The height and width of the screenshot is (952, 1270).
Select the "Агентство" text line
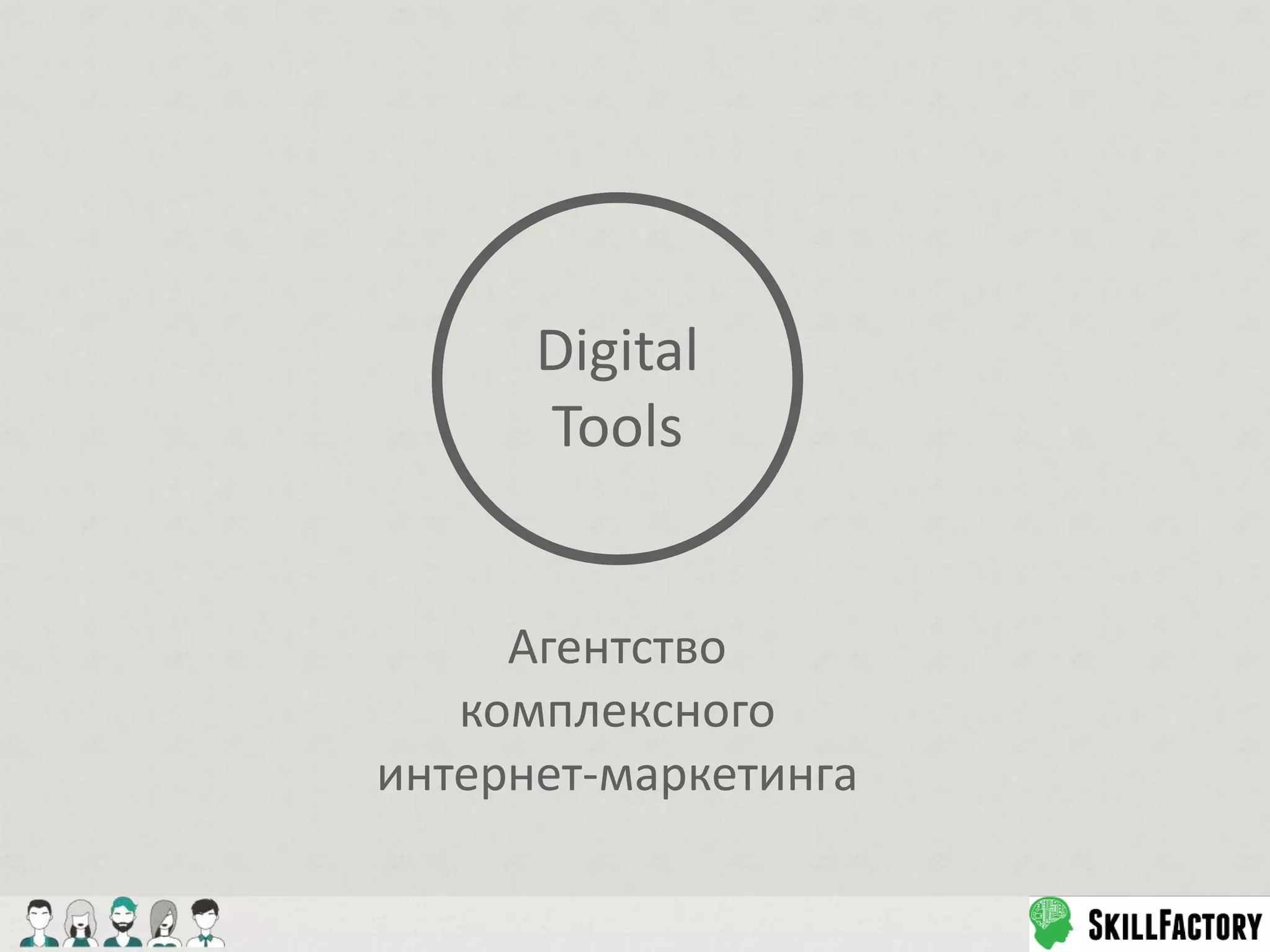[617, 648]
